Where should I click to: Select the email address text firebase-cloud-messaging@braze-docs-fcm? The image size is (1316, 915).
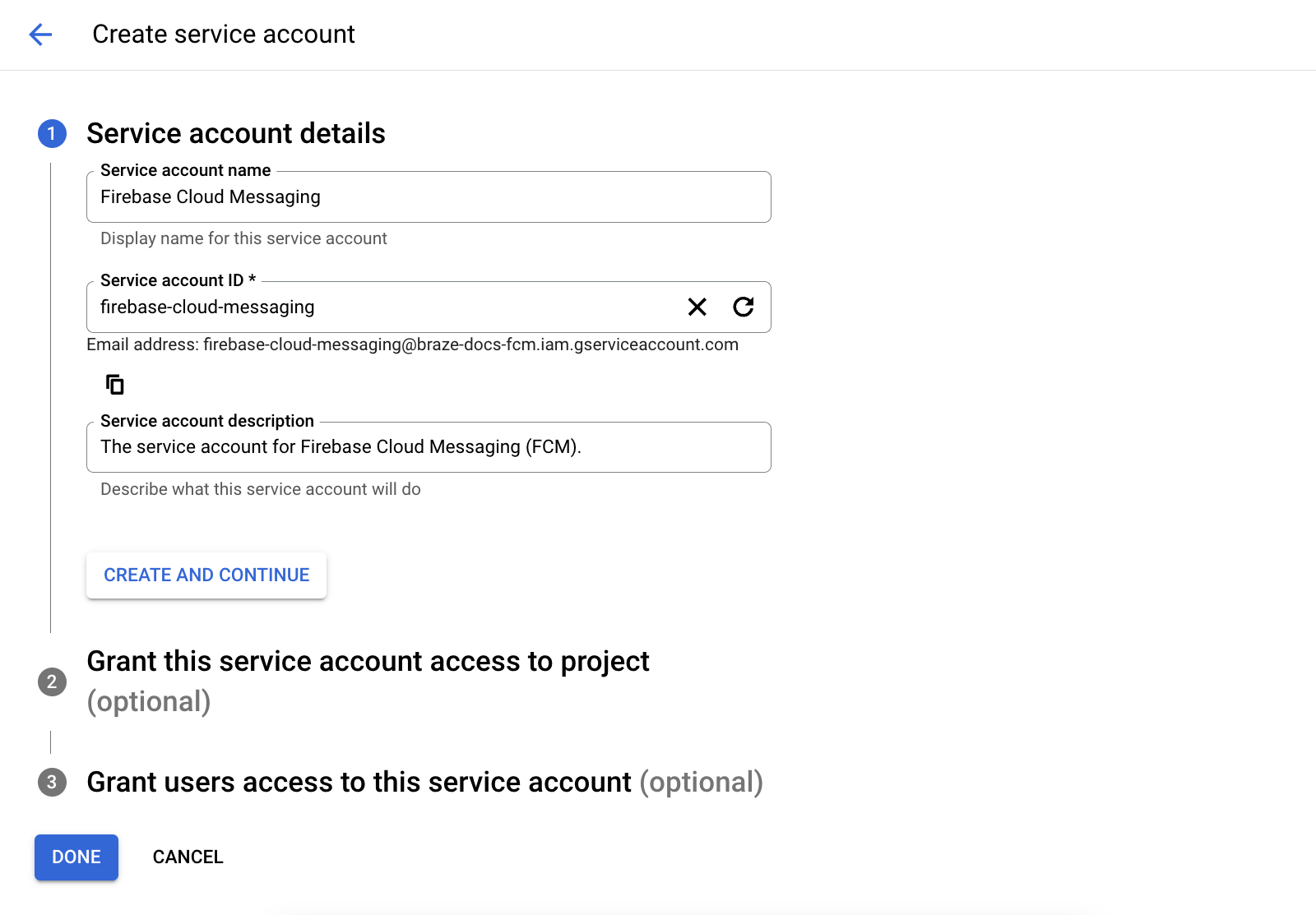tap(370, 344)
